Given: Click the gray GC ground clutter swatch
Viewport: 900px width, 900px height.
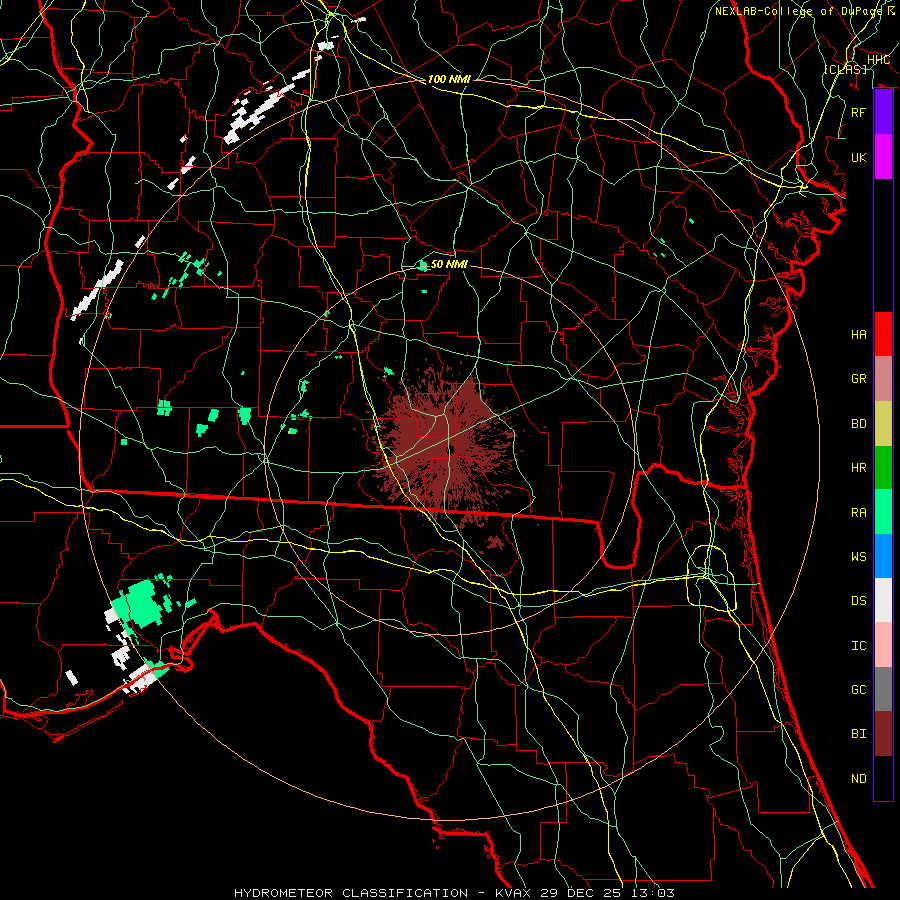Looking at the screenshot, I should (x=883, y=689).
